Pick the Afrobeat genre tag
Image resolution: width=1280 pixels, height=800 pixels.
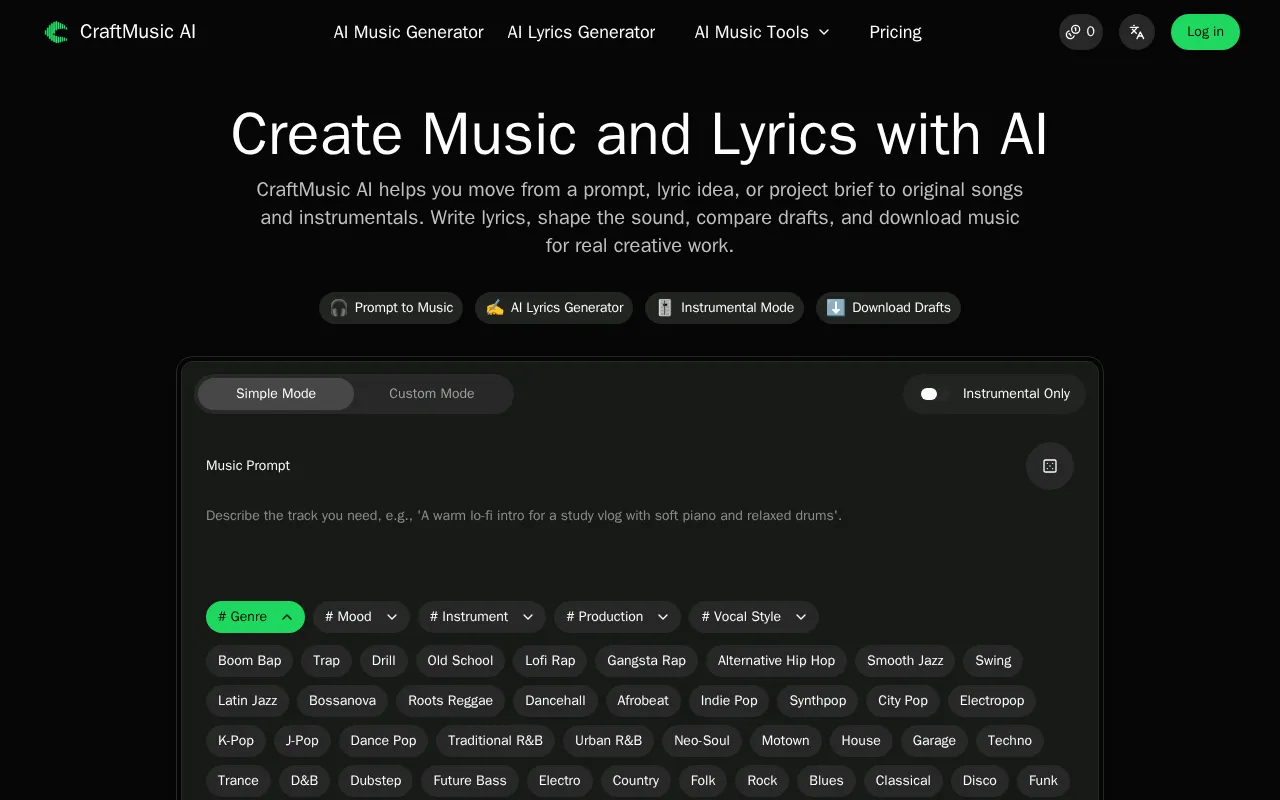[x=643, y=701]
